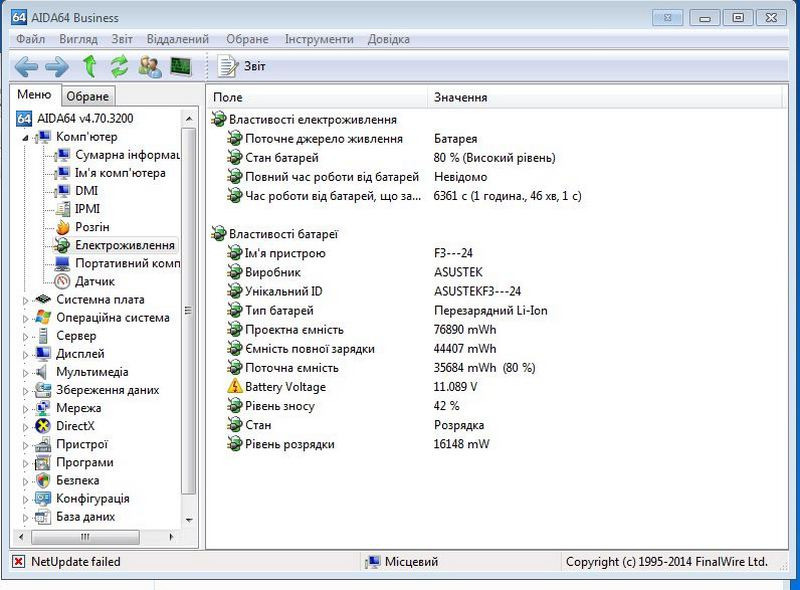
Task: Open the Довідка menu
Action: pyautogui.click(x=389, y=39)
